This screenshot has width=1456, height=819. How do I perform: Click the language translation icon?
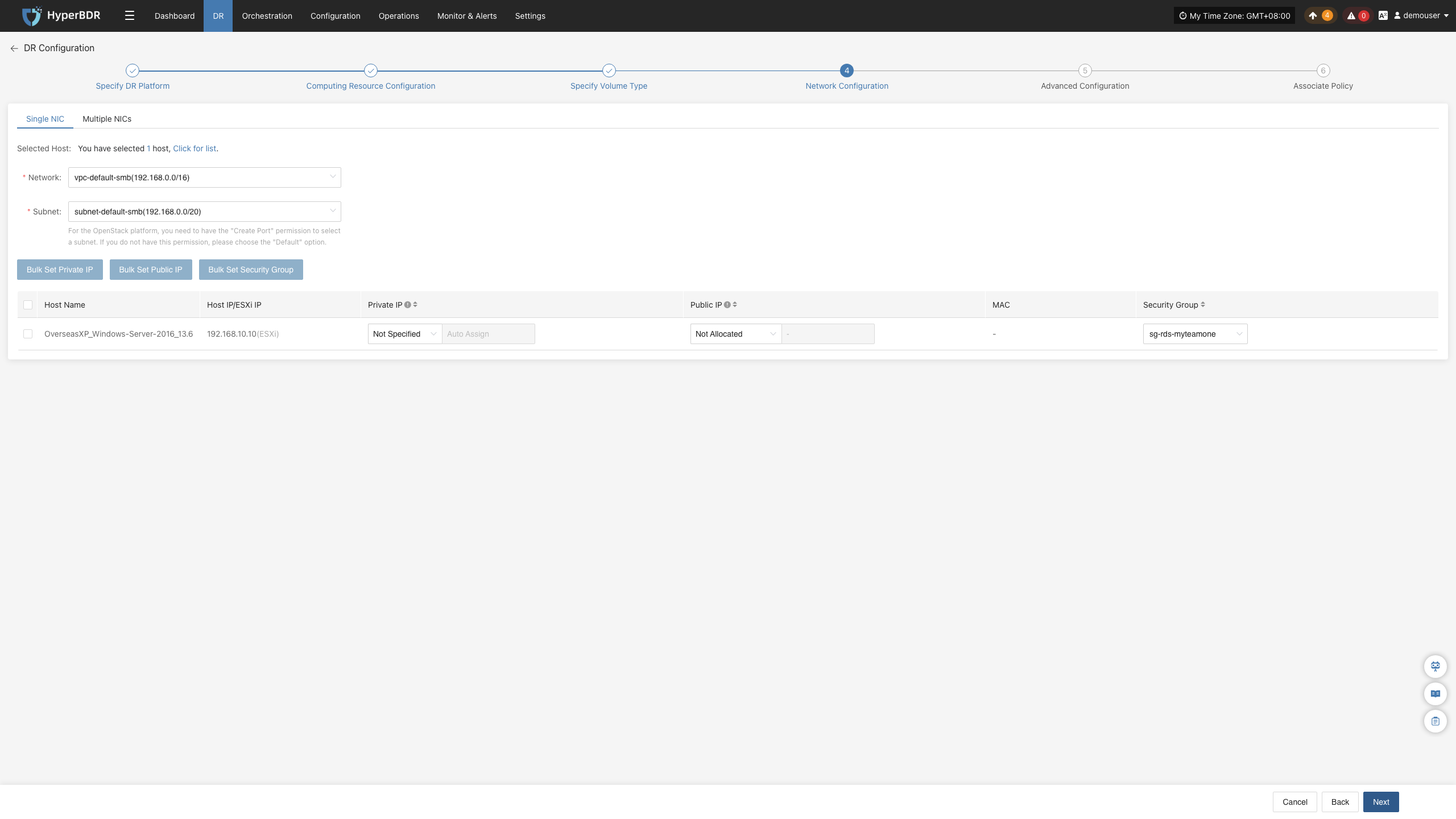click(x=1383, y=16)
